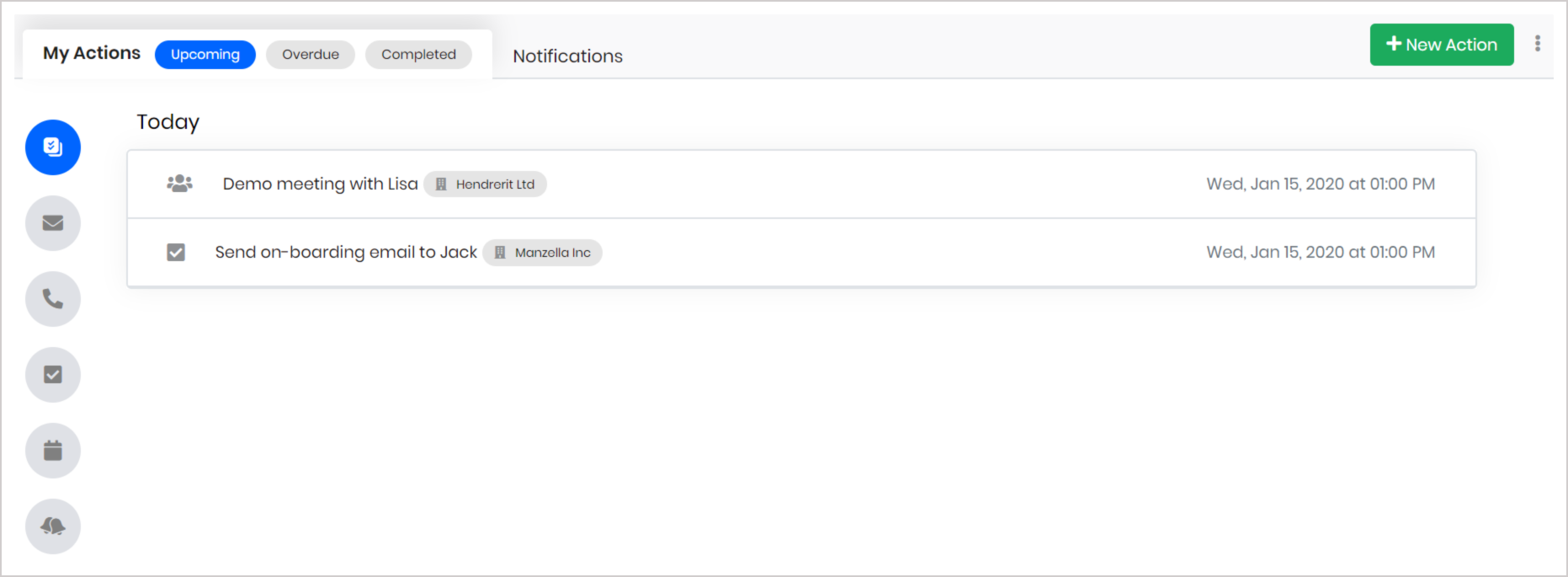Toggle the Upcoming actions filter
1568x577 pixels.
205,54
